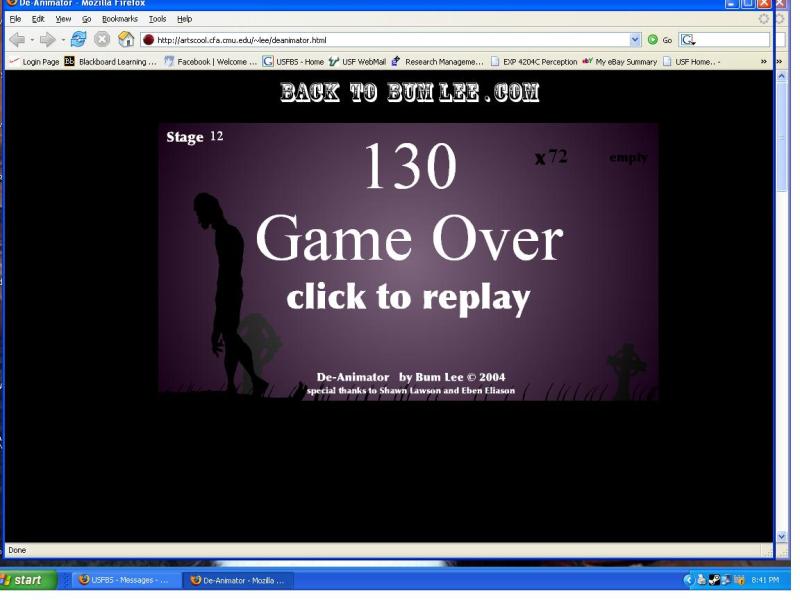The image size is (800, 600).
Task: Click the taskbar clock showing 8:41 PM
Action: tap(765, 580)
